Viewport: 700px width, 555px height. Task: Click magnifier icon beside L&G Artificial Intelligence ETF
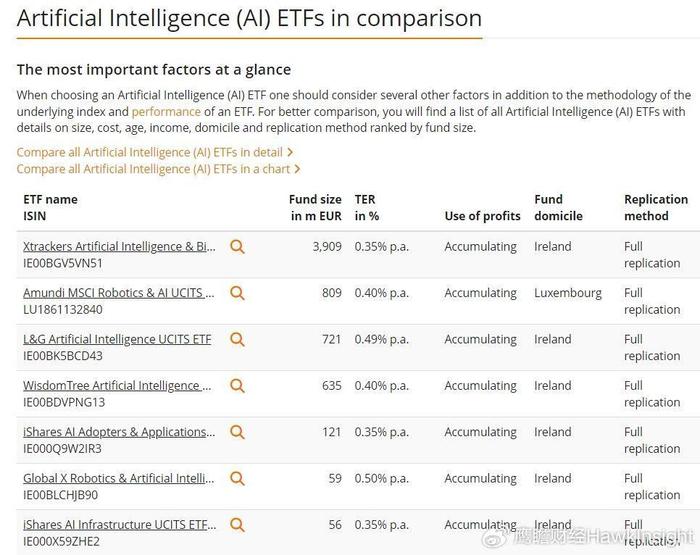[x=237, y=339]
